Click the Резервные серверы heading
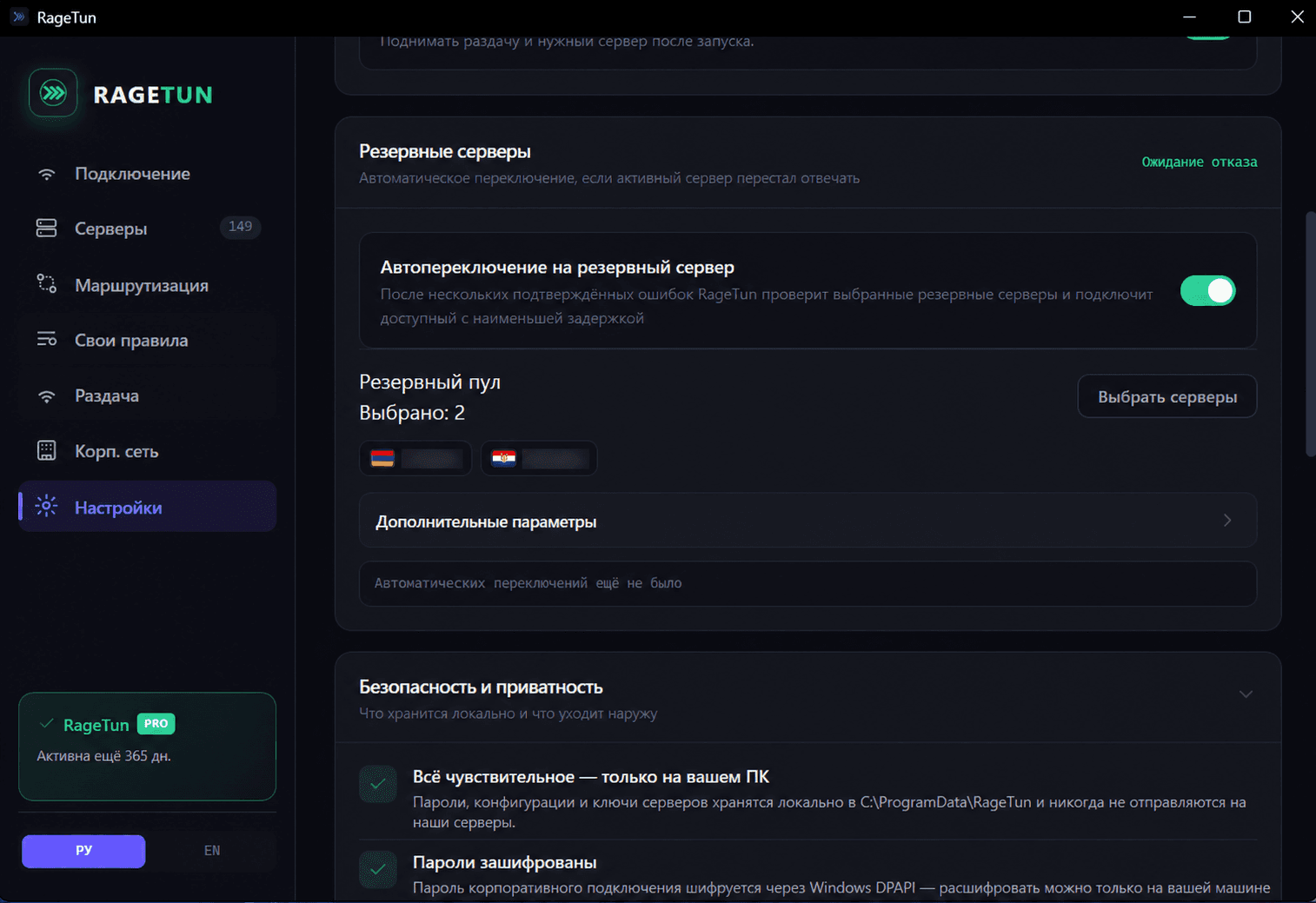 (445, 151)
